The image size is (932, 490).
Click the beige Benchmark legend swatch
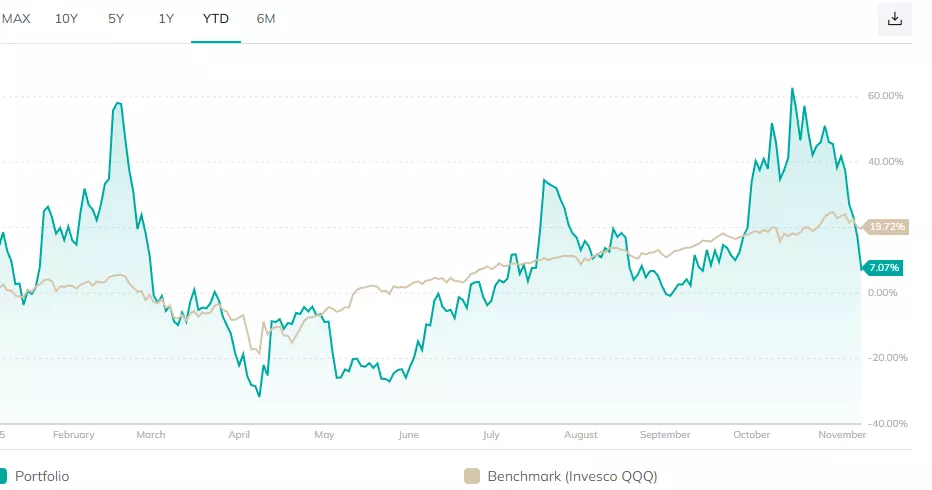coord(472,476)
